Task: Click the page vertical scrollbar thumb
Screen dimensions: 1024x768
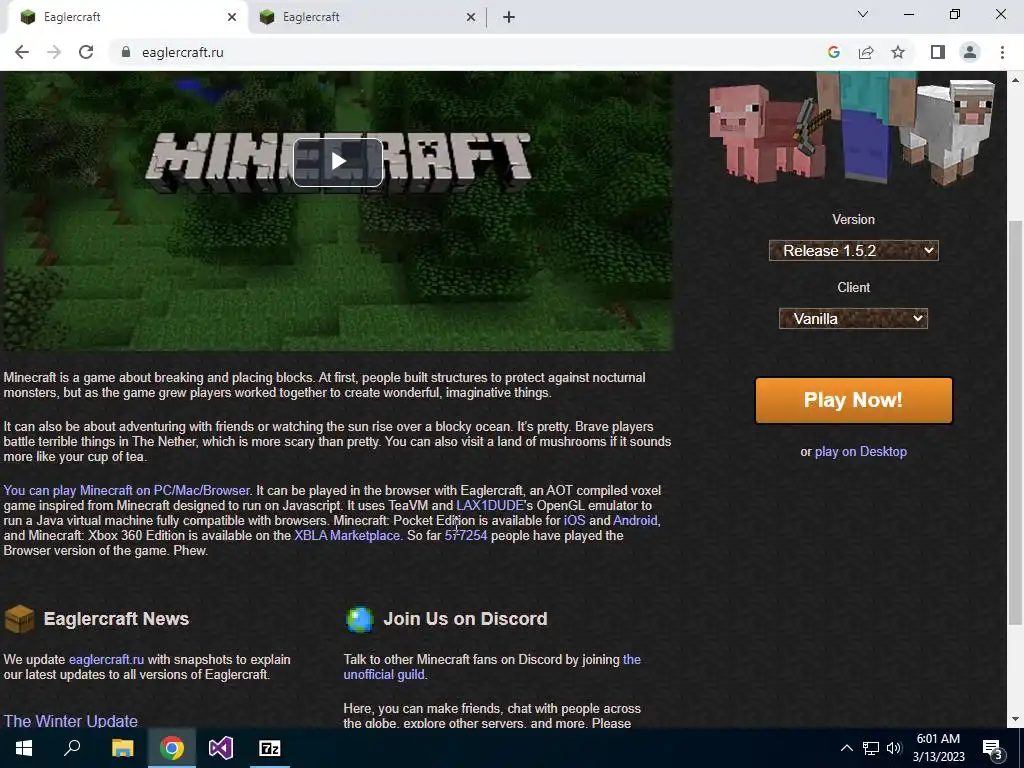Action: click(1015, 421)
